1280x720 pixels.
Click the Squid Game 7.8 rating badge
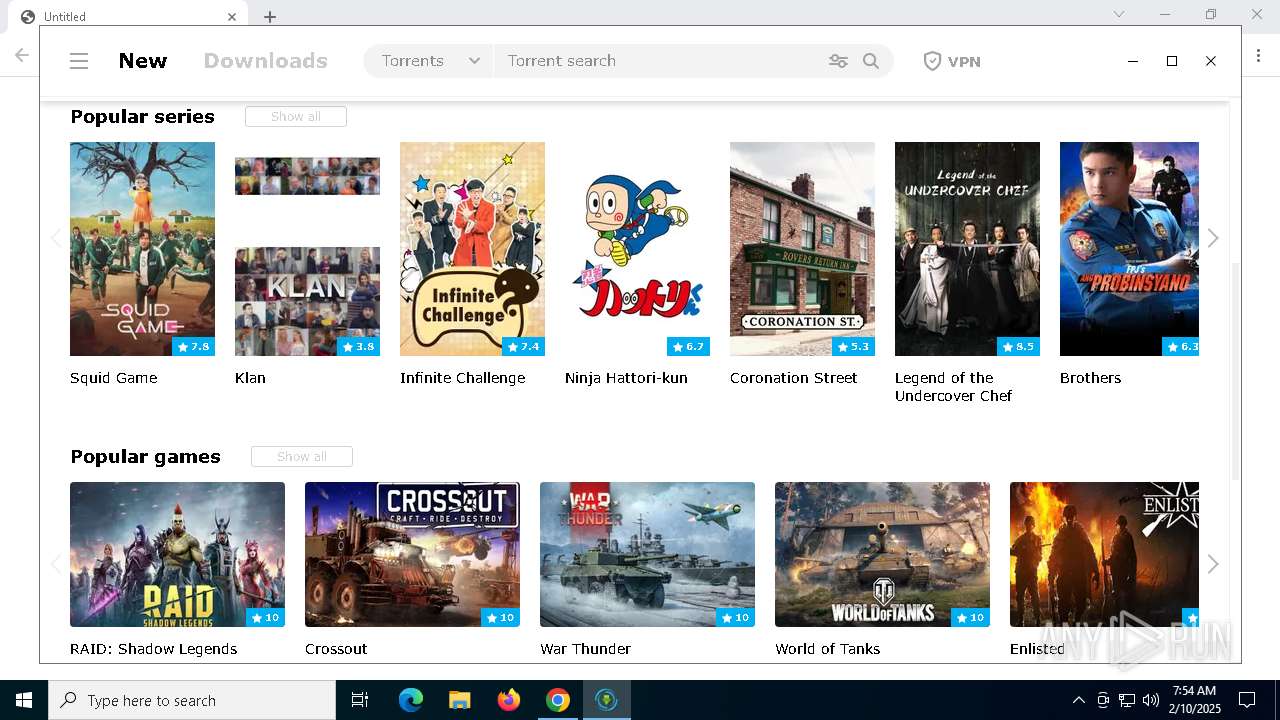(x=193, y=346)
